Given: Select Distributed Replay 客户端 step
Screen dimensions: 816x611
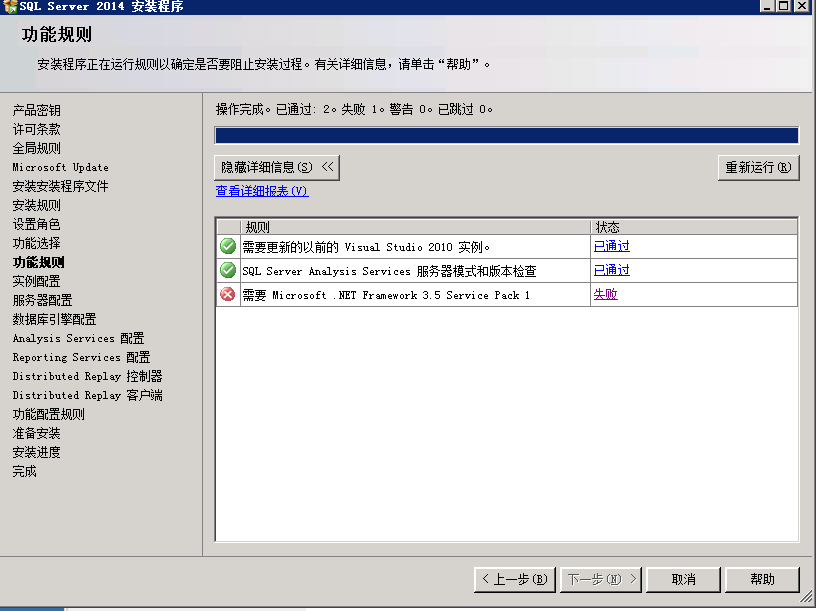Looking at the screenshot, I should [87, 395].
